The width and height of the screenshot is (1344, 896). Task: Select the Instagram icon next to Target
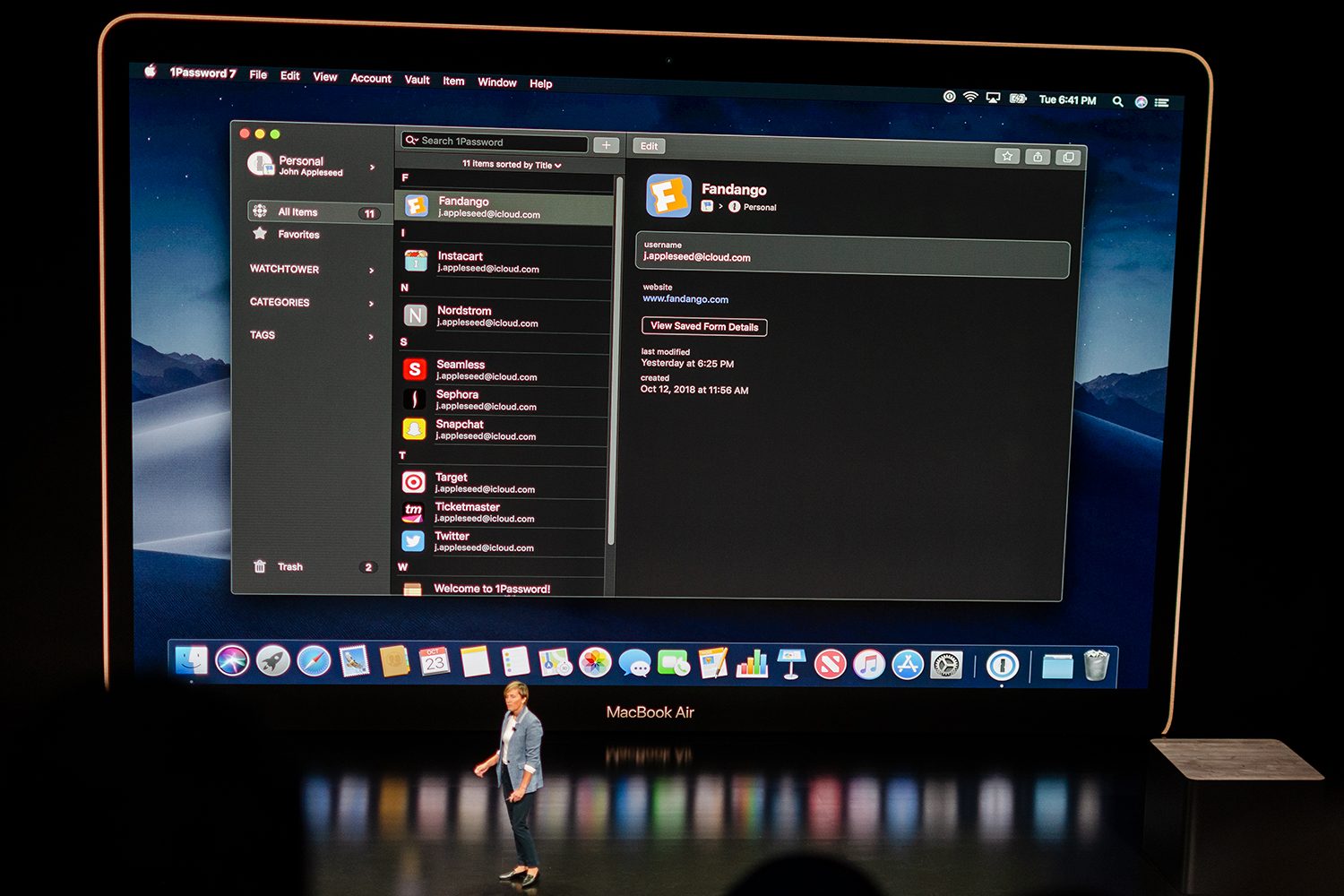coord(413,482)
